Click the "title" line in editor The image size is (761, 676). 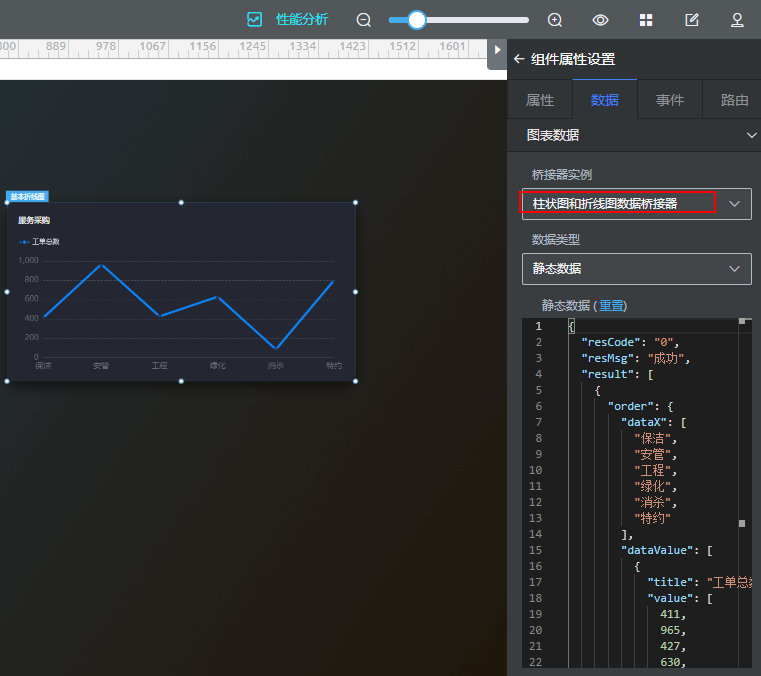click(x=700, y=582)
